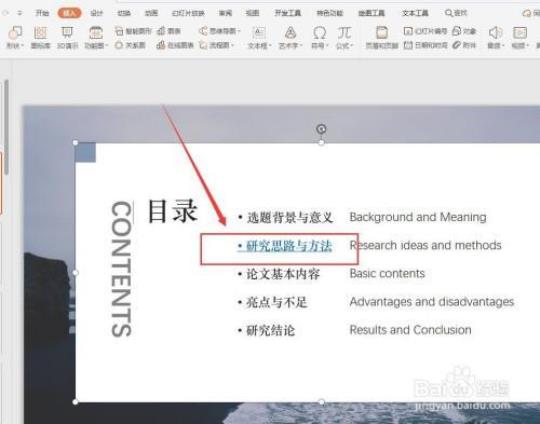This screenshot has width=540, height=424.
Task: Insert a 图表 chart
Action: click(169, 31)
